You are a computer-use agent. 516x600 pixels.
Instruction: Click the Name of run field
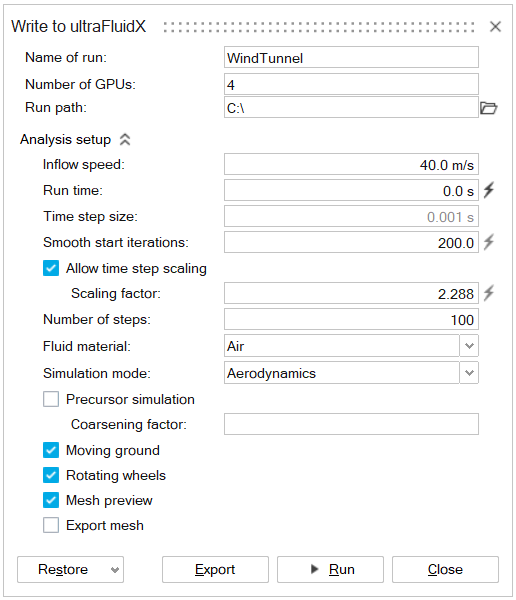[x=351, y=57]
